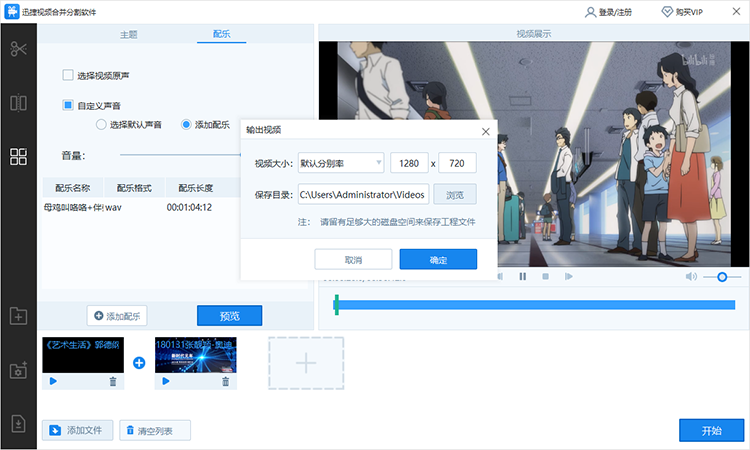Click the user login/register icon
This screenshot has height=450, width=750.
pos(590,12)
